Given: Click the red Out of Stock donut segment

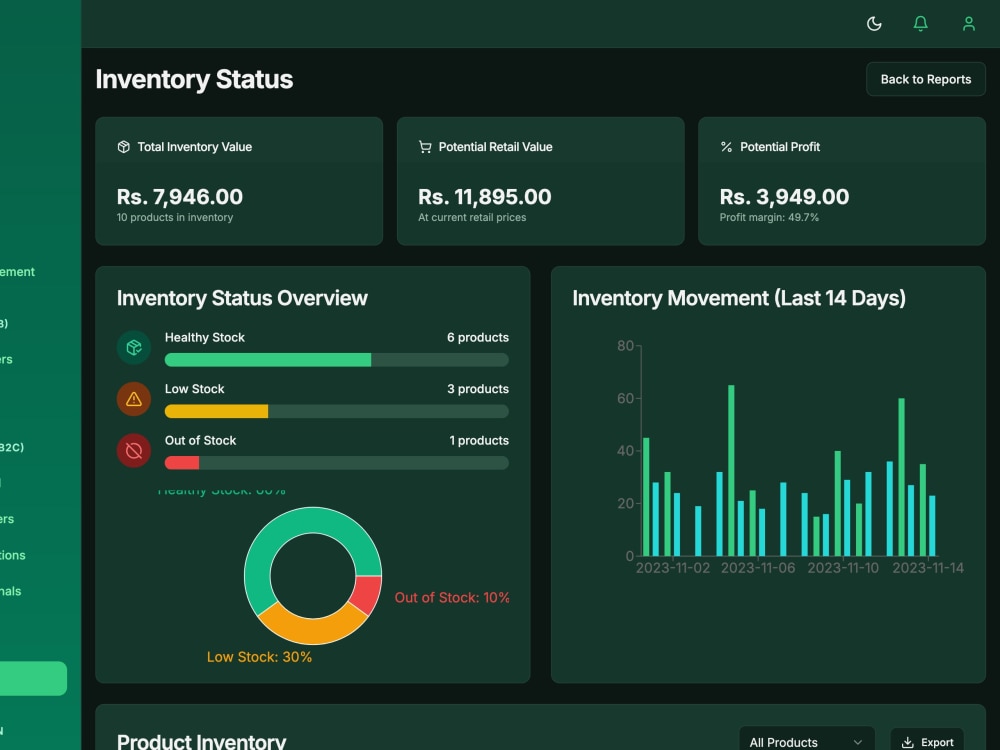Looking at the screenshot, I should pos(367,592).
